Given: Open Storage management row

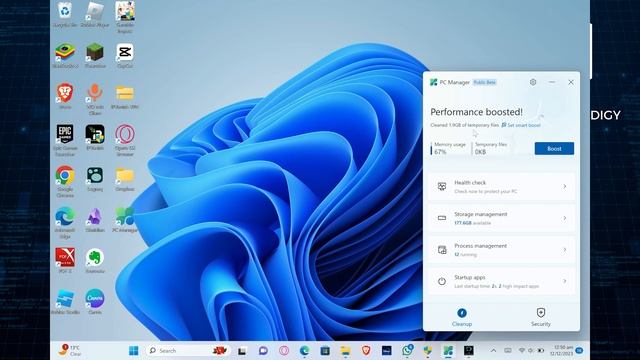Looking at the screenshot, I should pyautogui.click(x=501, y=218).
